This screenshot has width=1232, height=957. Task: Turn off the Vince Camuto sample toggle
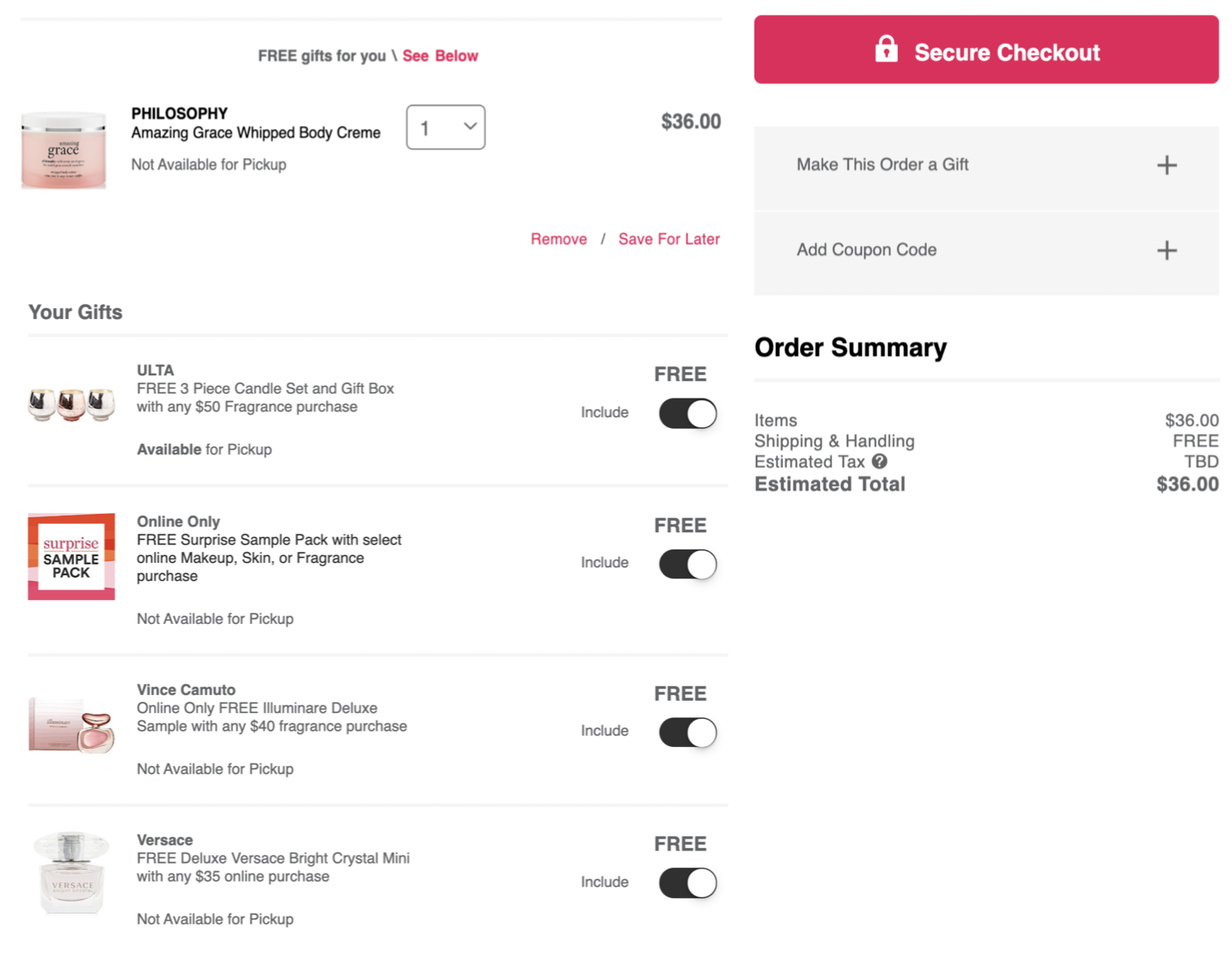click(688, 732)
